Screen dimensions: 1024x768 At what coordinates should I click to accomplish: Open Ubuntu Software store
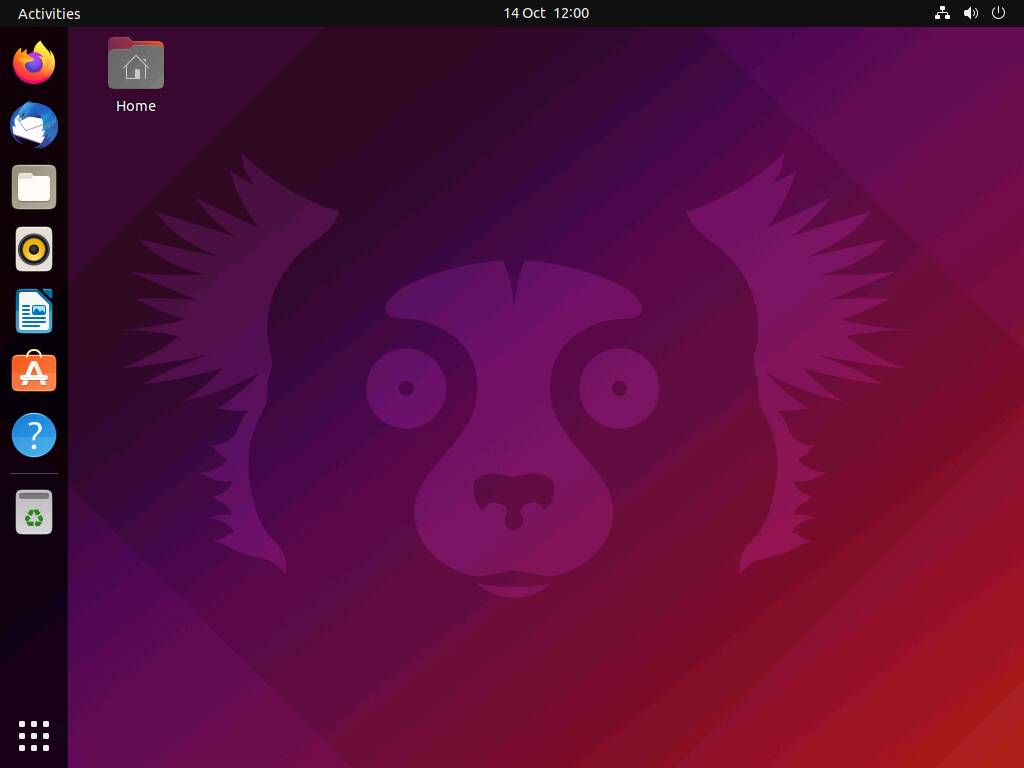click(34, 372)
